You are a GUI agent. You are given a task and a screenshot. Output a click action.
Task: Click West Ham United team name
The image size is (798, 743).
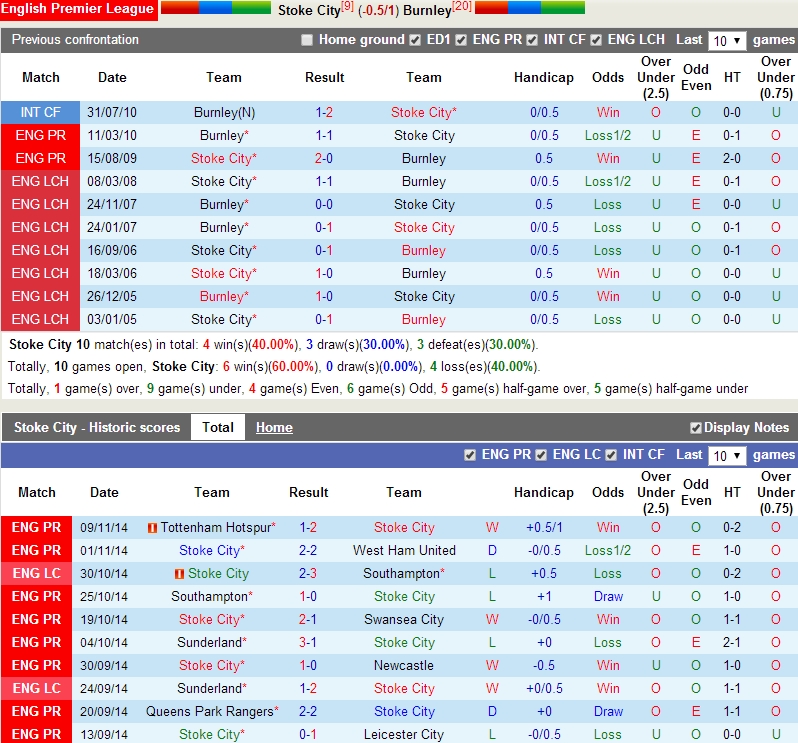point(404,551)
